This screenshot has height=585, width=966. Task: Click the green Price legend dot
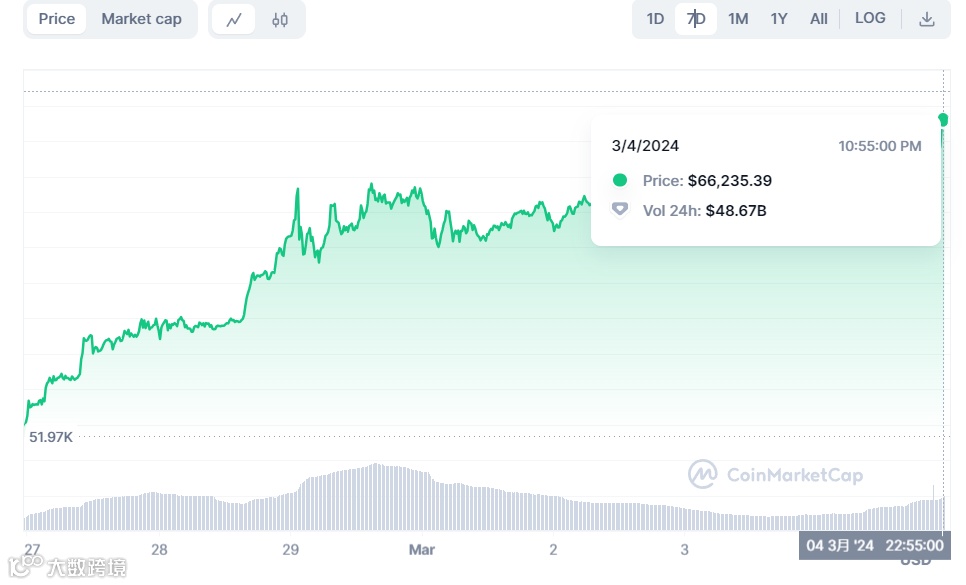(x=620, y=180)
